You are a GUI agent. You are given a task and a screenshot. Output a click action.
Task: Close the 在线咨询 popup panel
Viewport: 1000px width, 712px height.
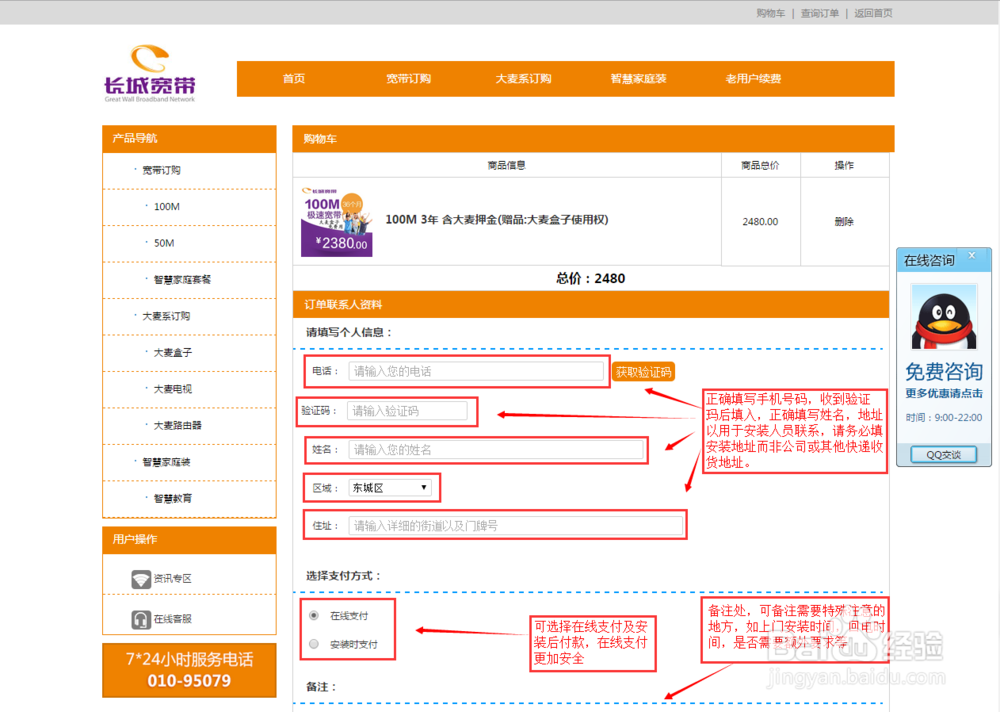pos(972,256)
